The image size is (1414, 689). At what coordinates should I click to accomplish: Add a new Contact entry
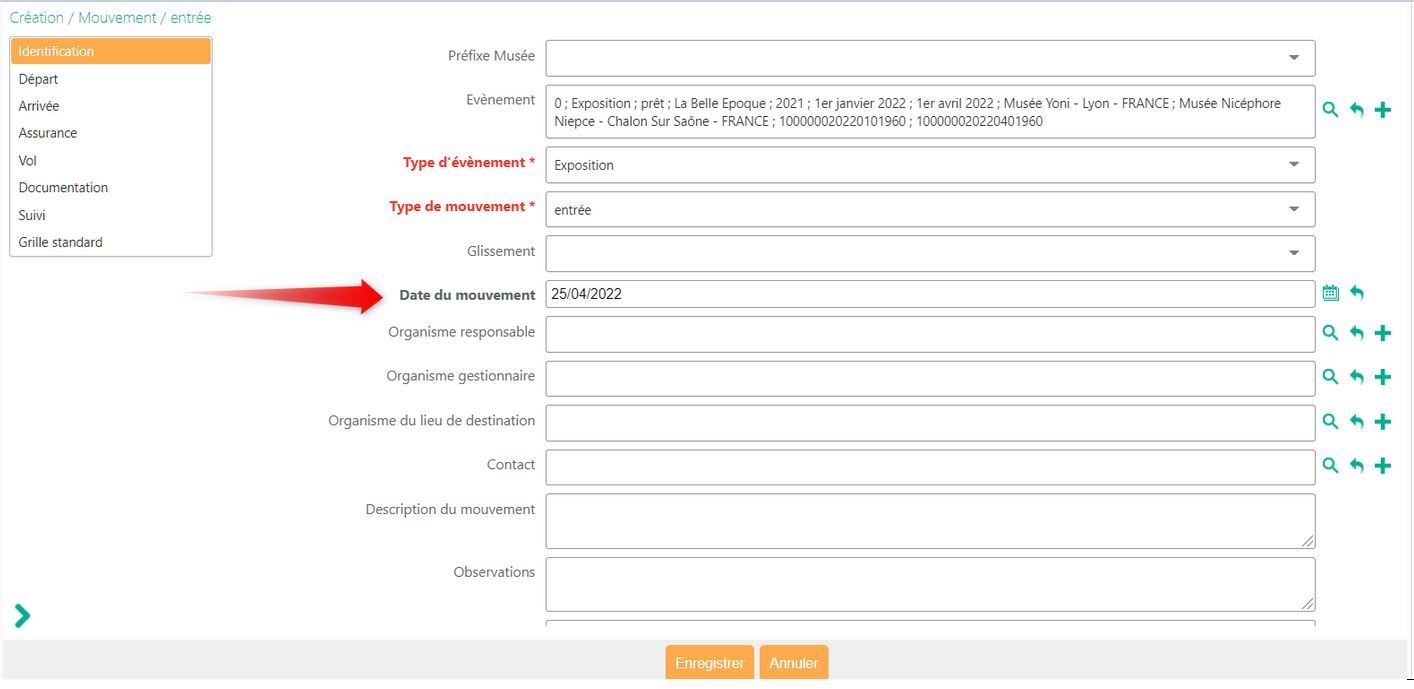tap(1383, 466)
